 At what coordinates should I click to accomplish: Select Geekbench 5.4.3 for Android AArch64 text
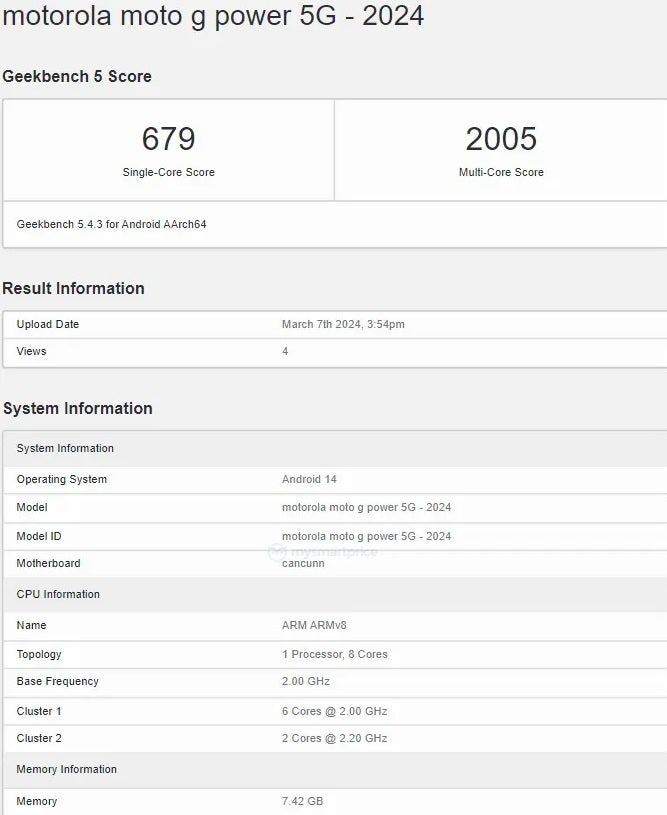coord(111,224)
